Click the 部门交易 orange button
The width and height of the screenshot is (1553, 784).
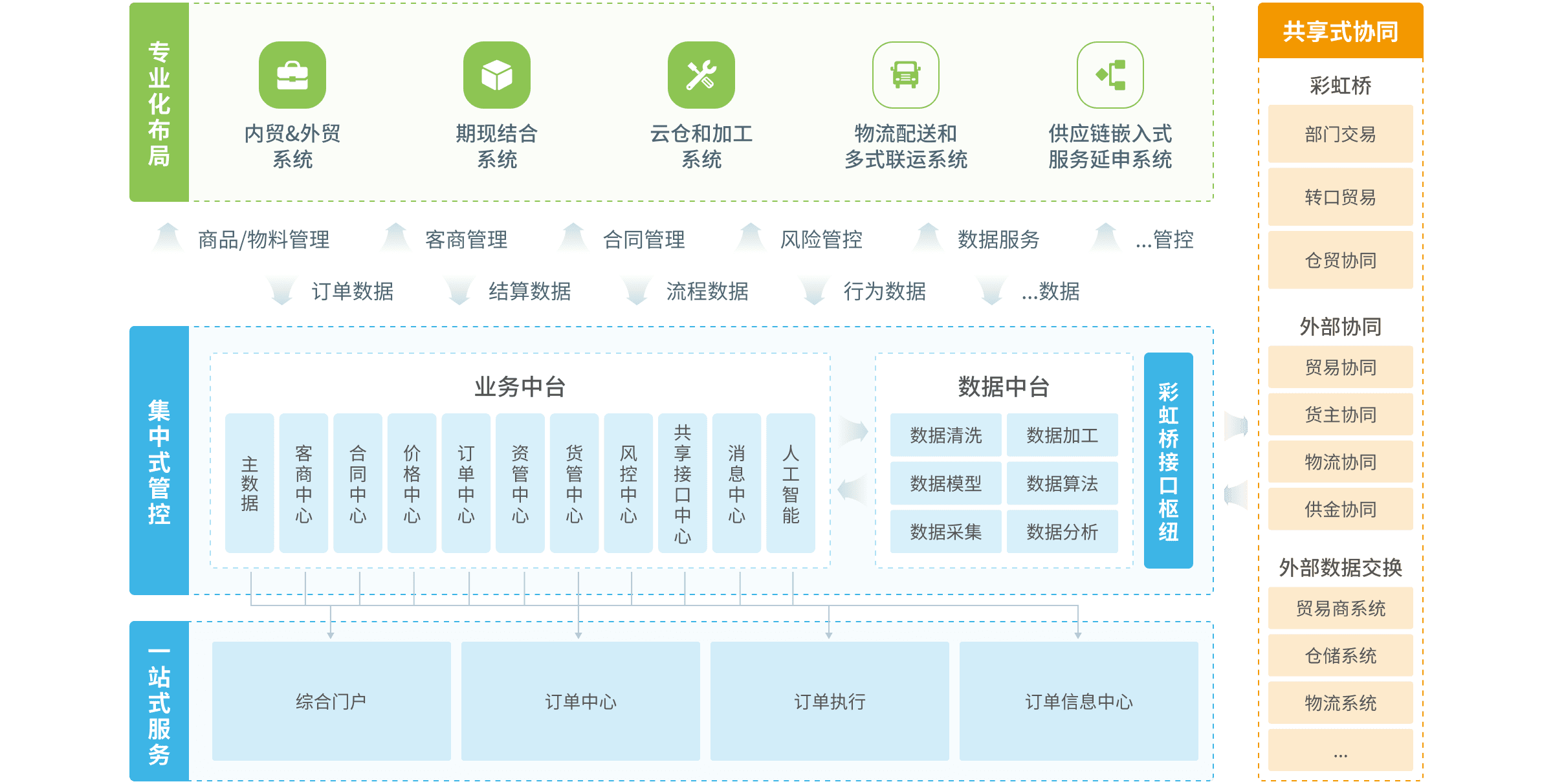pyautogui.click(x=1340, y=134)
